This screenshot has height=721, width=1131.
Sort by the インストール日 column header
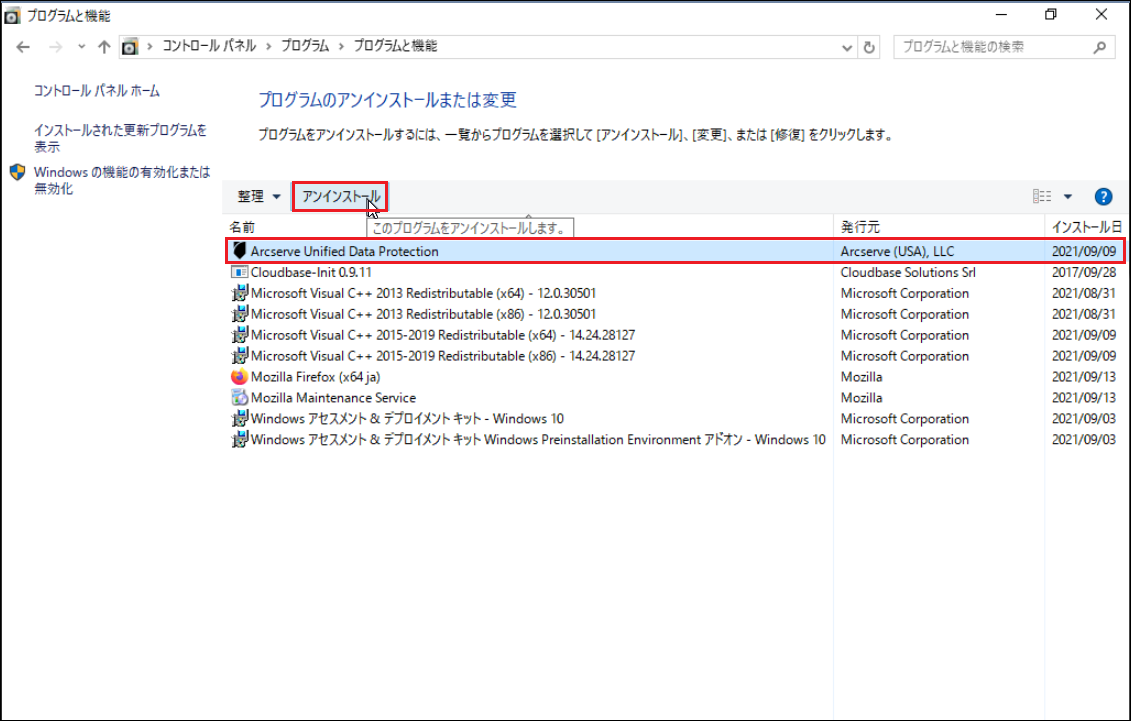coord(1086,227)
